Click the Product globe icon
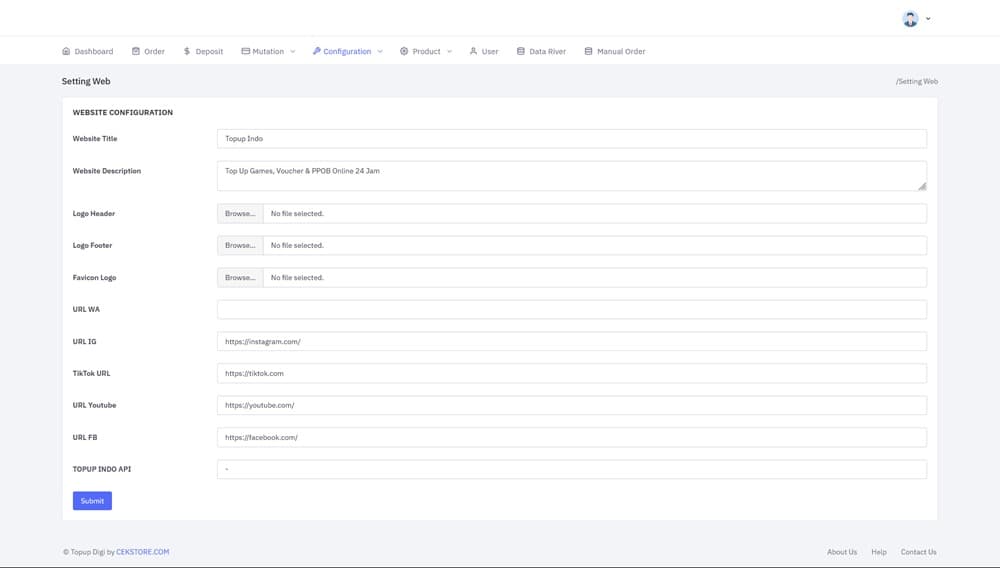This screenshot has height=568, width=1000. point(404,51)
